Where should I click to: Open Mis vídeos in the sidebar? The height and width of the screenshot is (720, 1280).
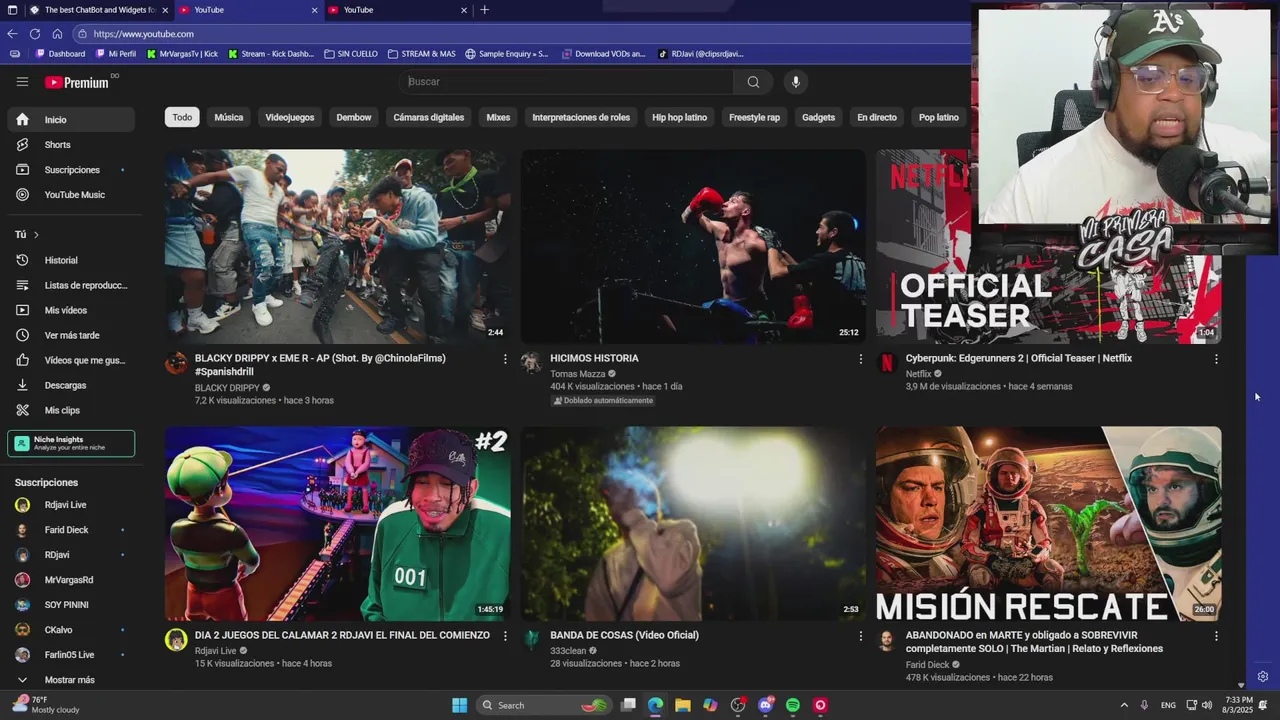point(71,310)
